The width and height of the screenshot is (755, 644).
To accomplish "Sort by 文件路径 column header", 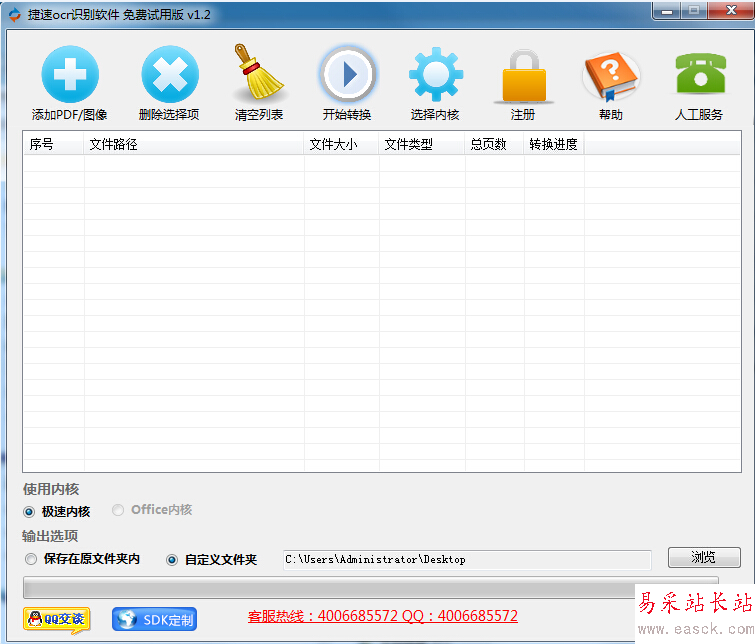I will (194, 144).
